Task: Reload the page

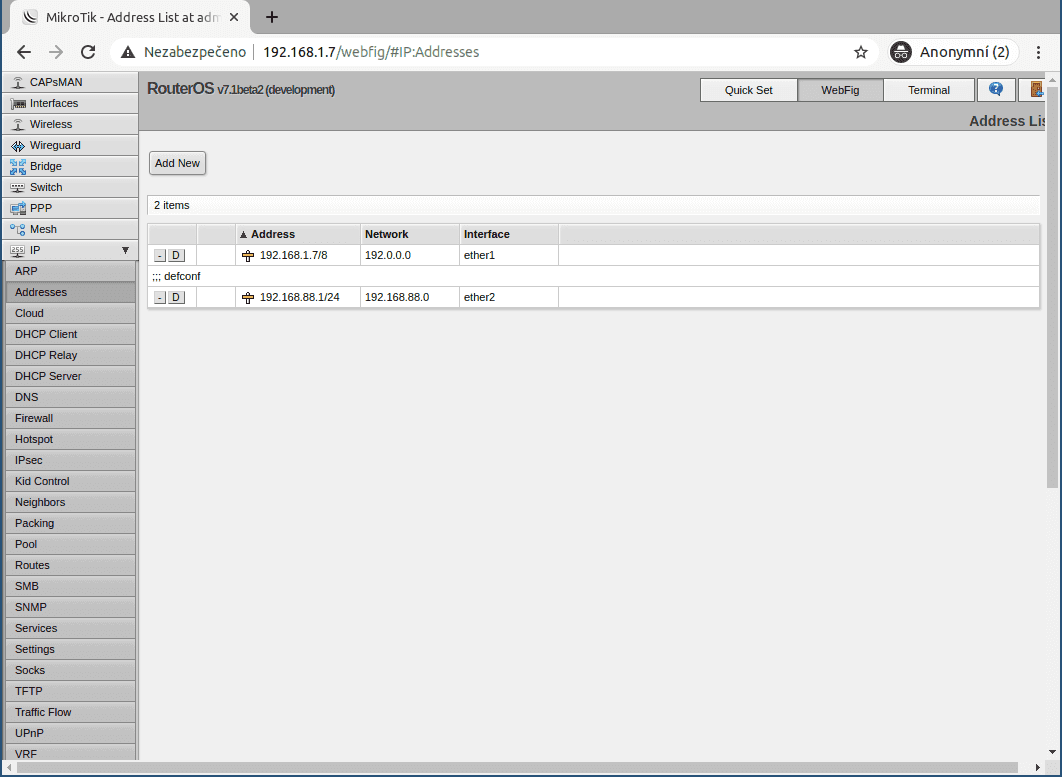Action: [88, 52]
